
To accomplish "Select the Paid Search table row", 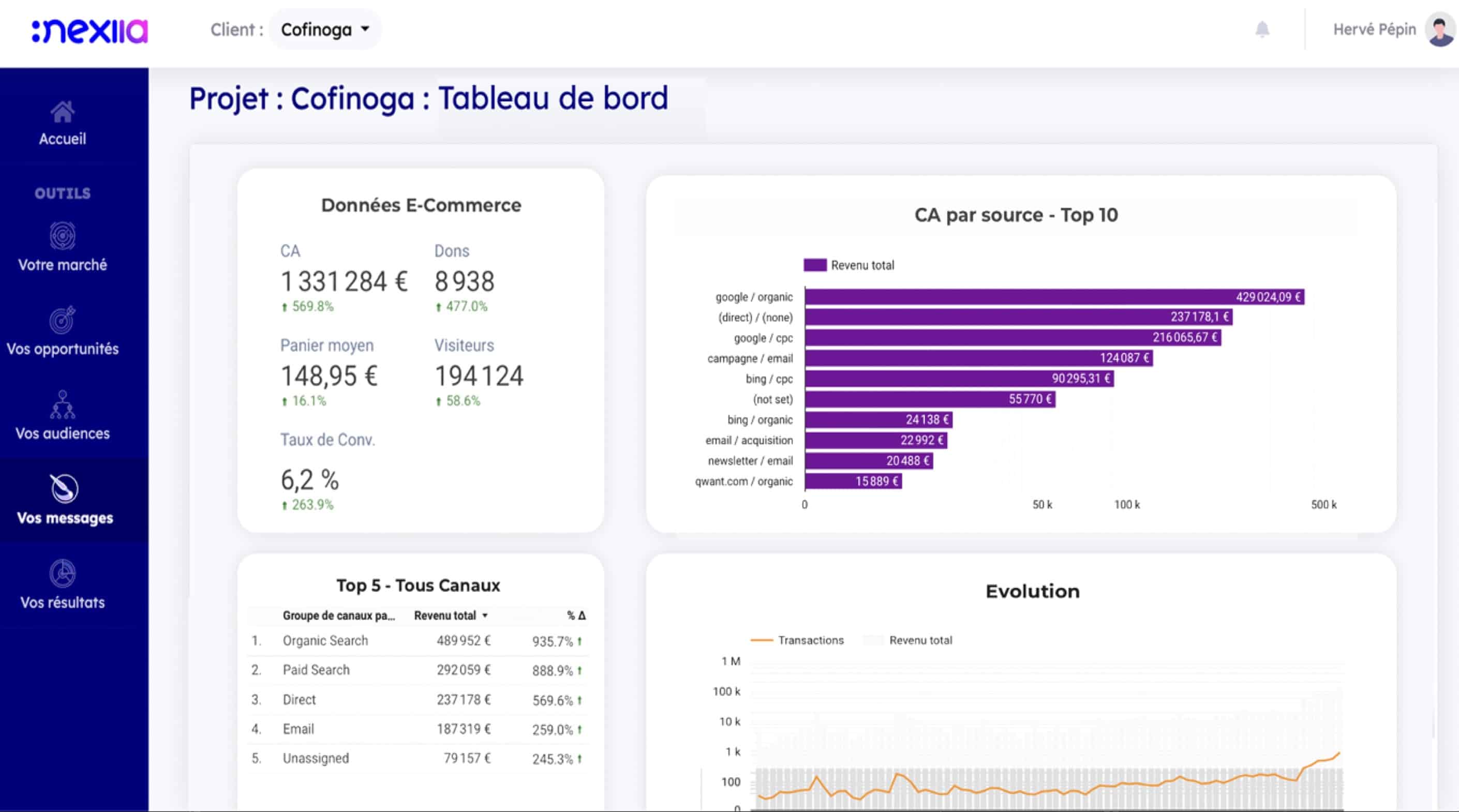I will (x=418, y=670).
